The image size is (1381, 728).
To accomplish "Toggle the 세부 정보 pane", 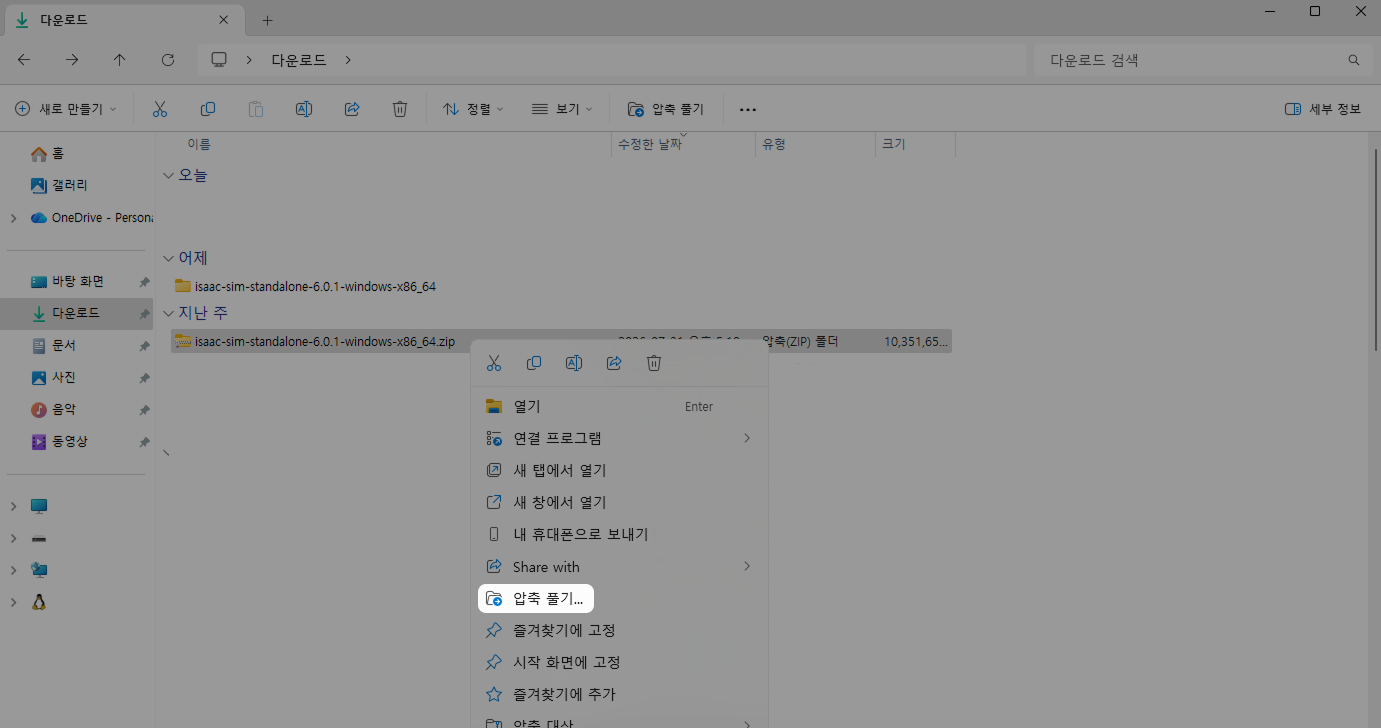I will click(x=1323, y=109).
